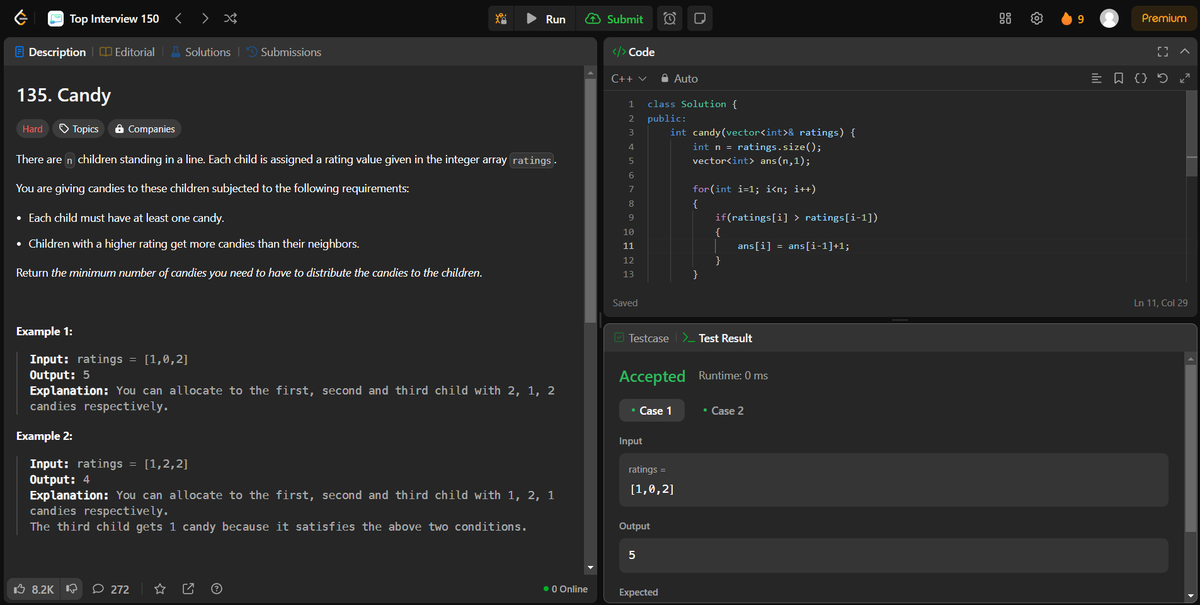
Task: Collapse the Code panel with the chevron
Action: click(1185, 51)
